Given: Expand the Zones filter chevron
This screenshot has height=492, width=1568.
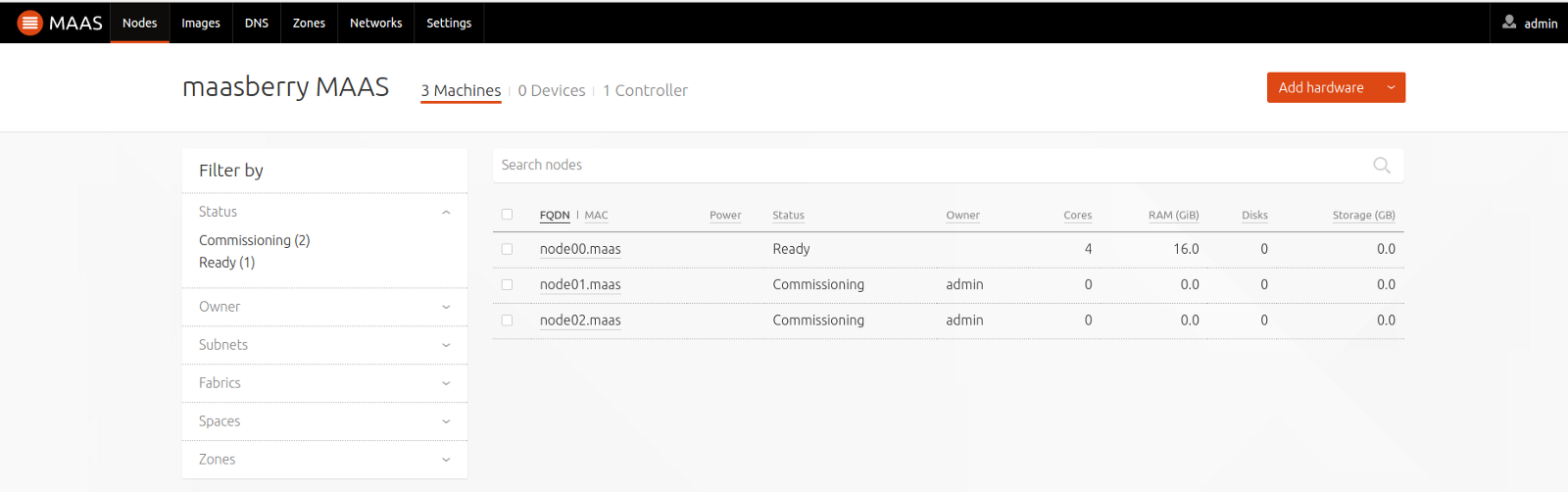Looking at the screenshot, I should point(446,460).
